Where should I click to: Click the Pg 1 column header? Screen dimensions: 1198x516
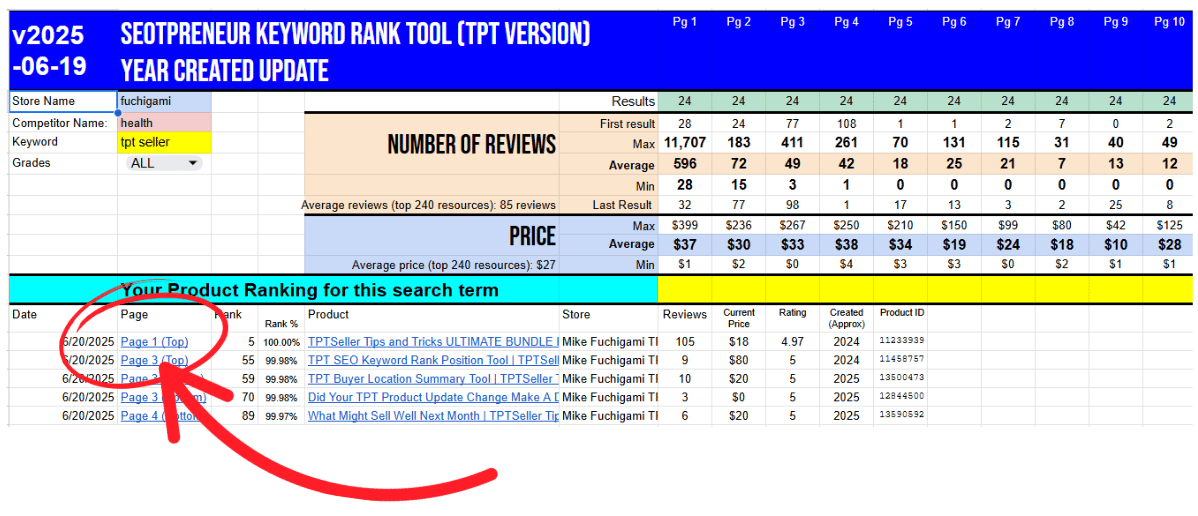(683, 22)
